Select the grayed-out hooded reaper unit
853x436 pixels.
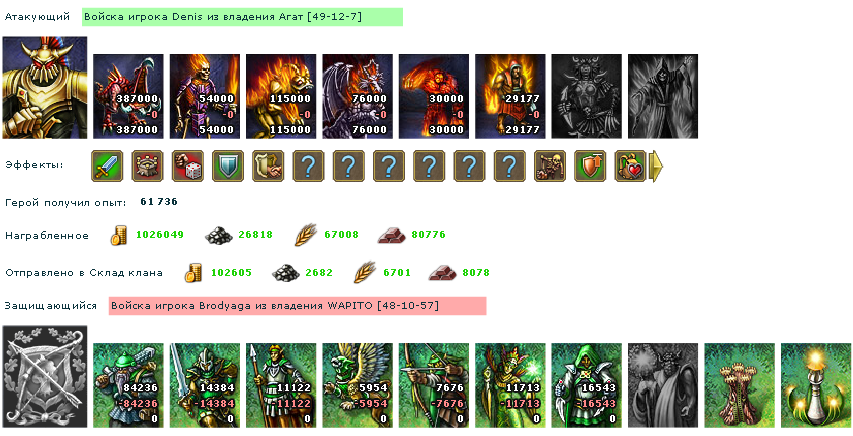pos(663,96)
